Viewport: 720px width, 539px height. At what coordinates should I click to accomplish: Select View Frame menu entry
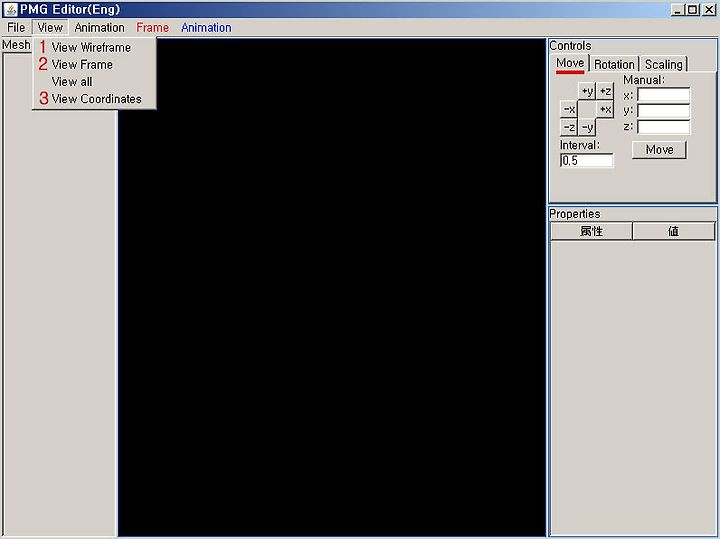(94, 64)
